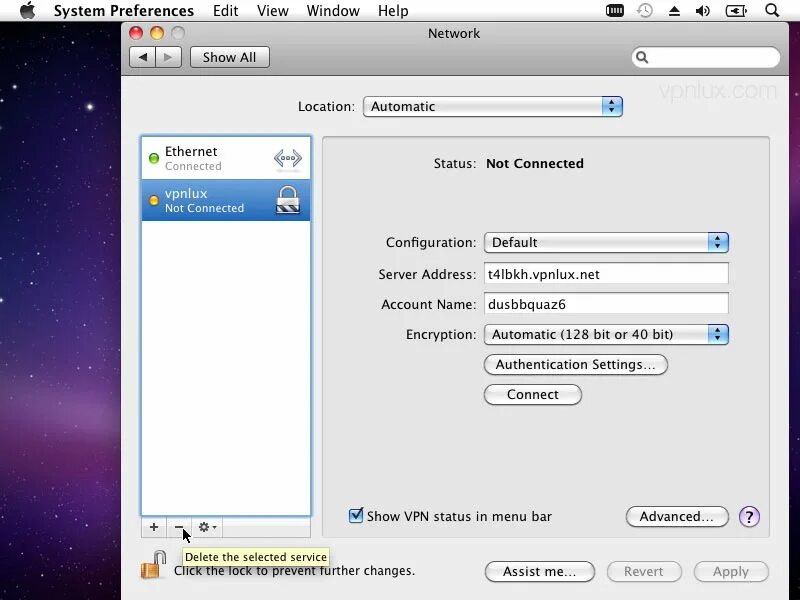Click the vpnlux padlock icon in the list

288,199
